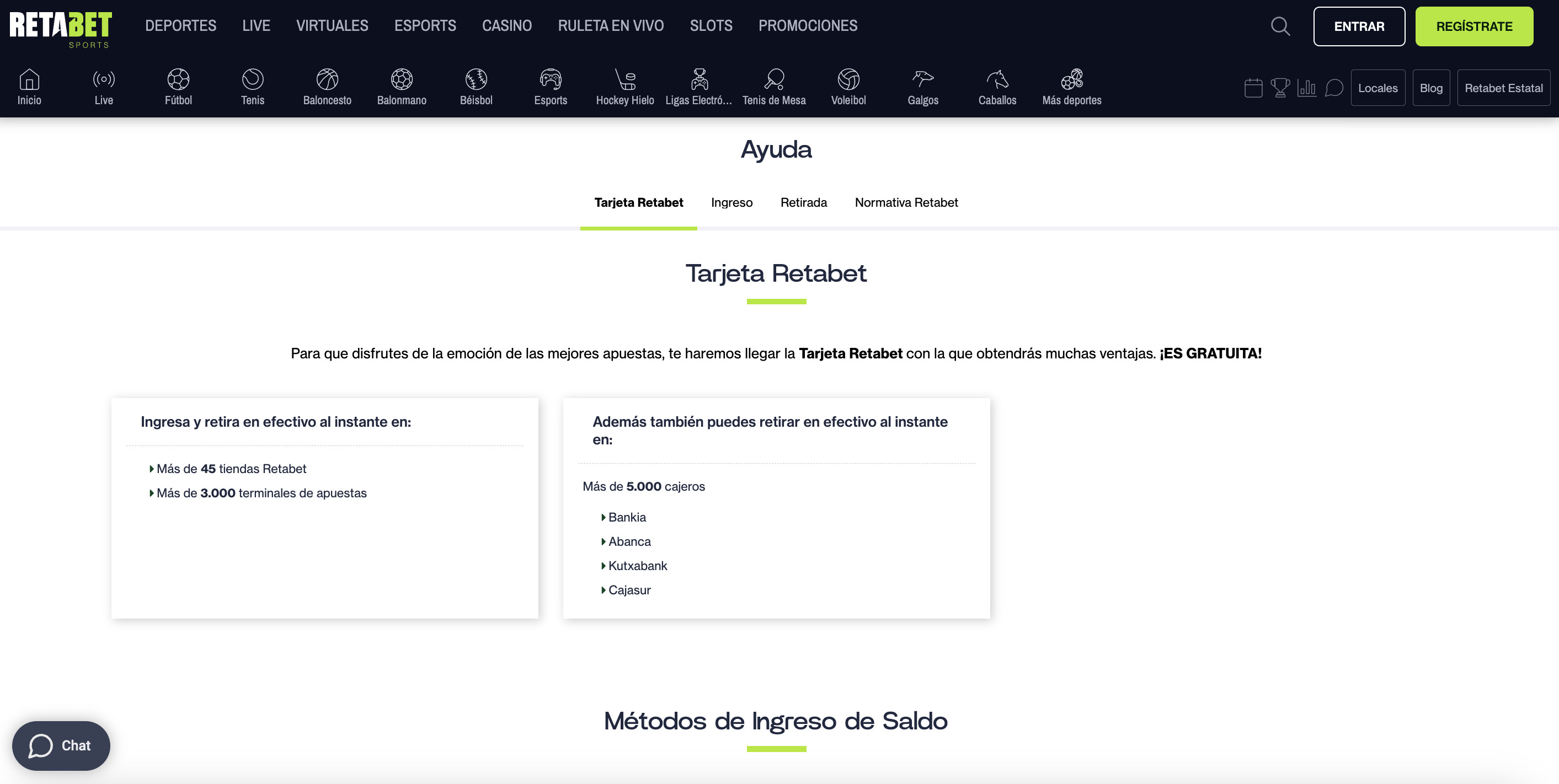
Task: Open the RULETA EN VIVO menu
Action: (611, 25)
